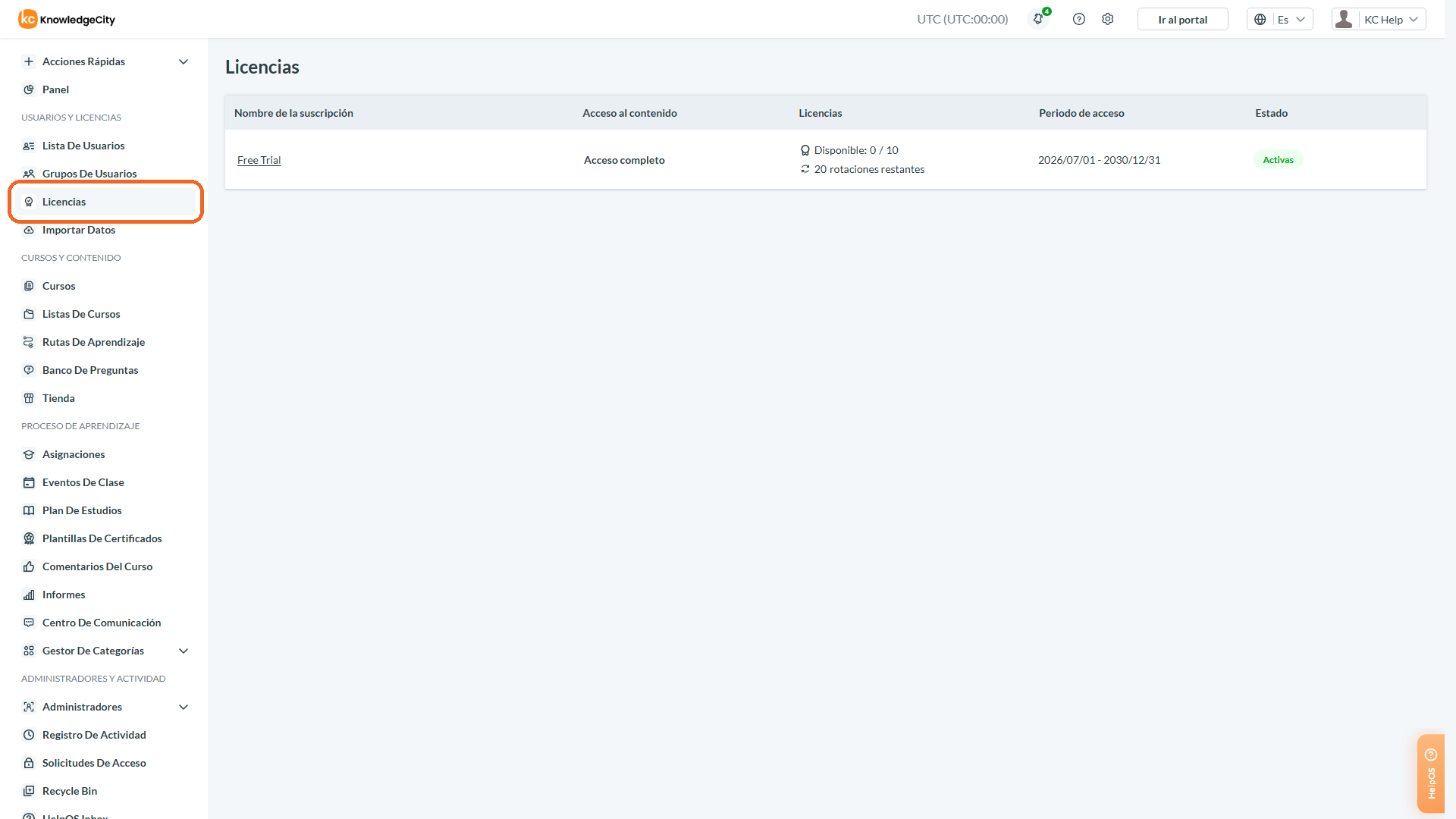Click the Recycle Bin icon
The image size is (1456, 819).
pos(29,791)
